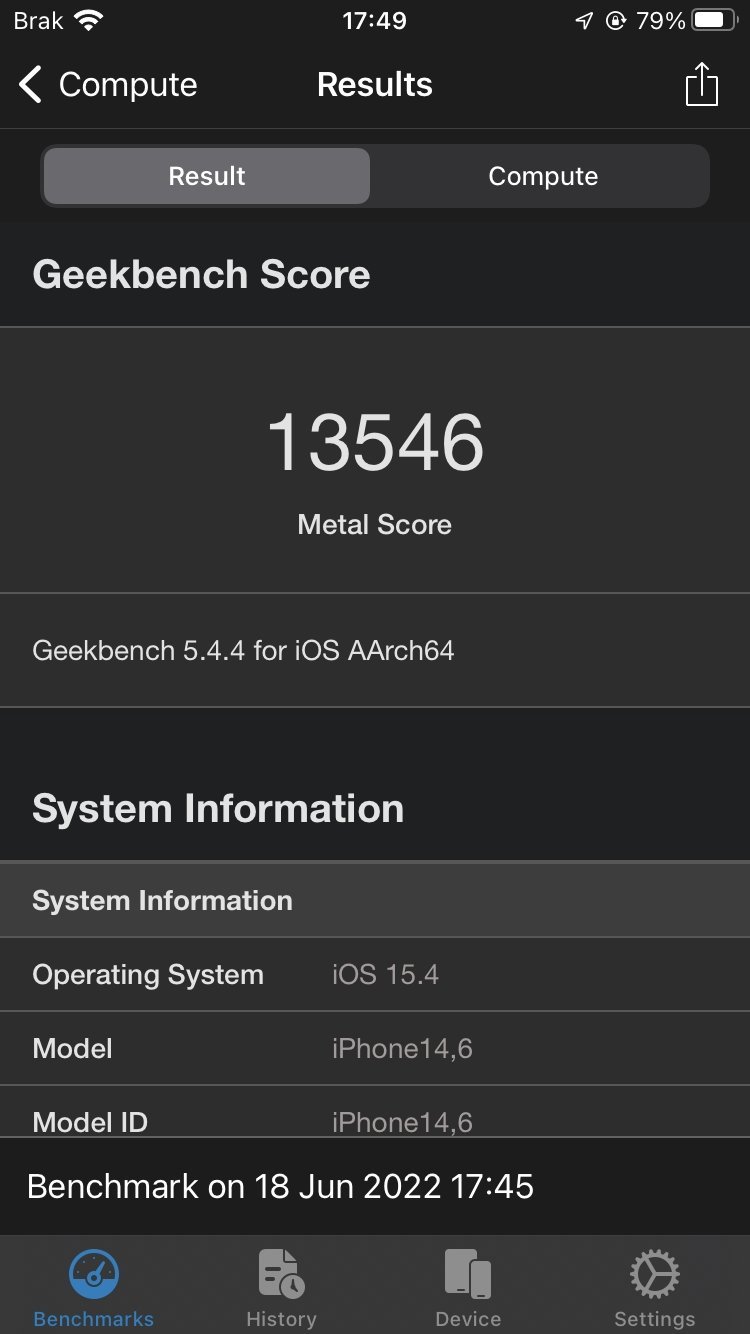The image size is (750, 1334).
Task: Tap the System Information table header
Action: 375,900
